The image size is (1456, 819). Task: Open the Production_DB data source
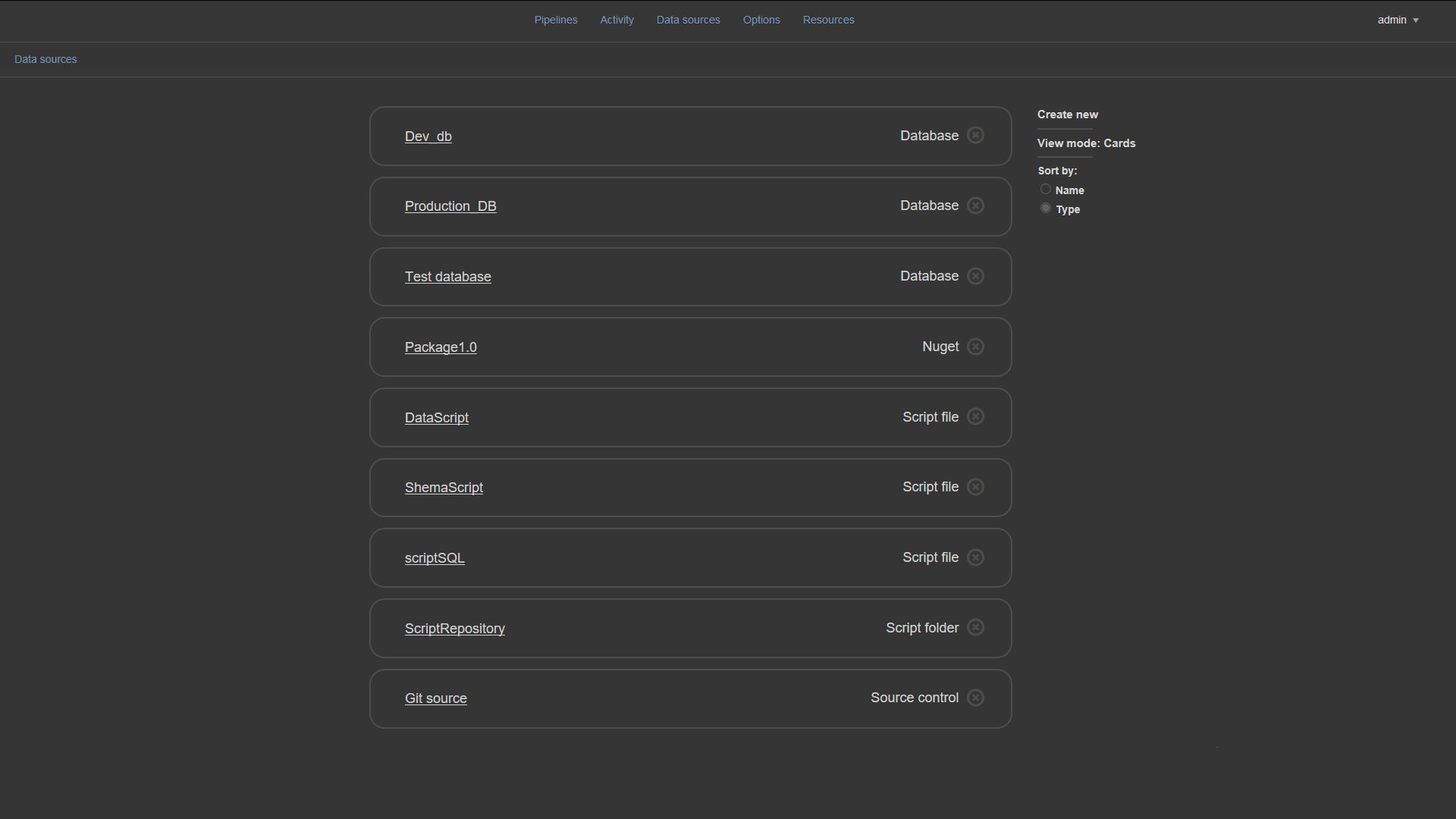click(x=450, y=206)
